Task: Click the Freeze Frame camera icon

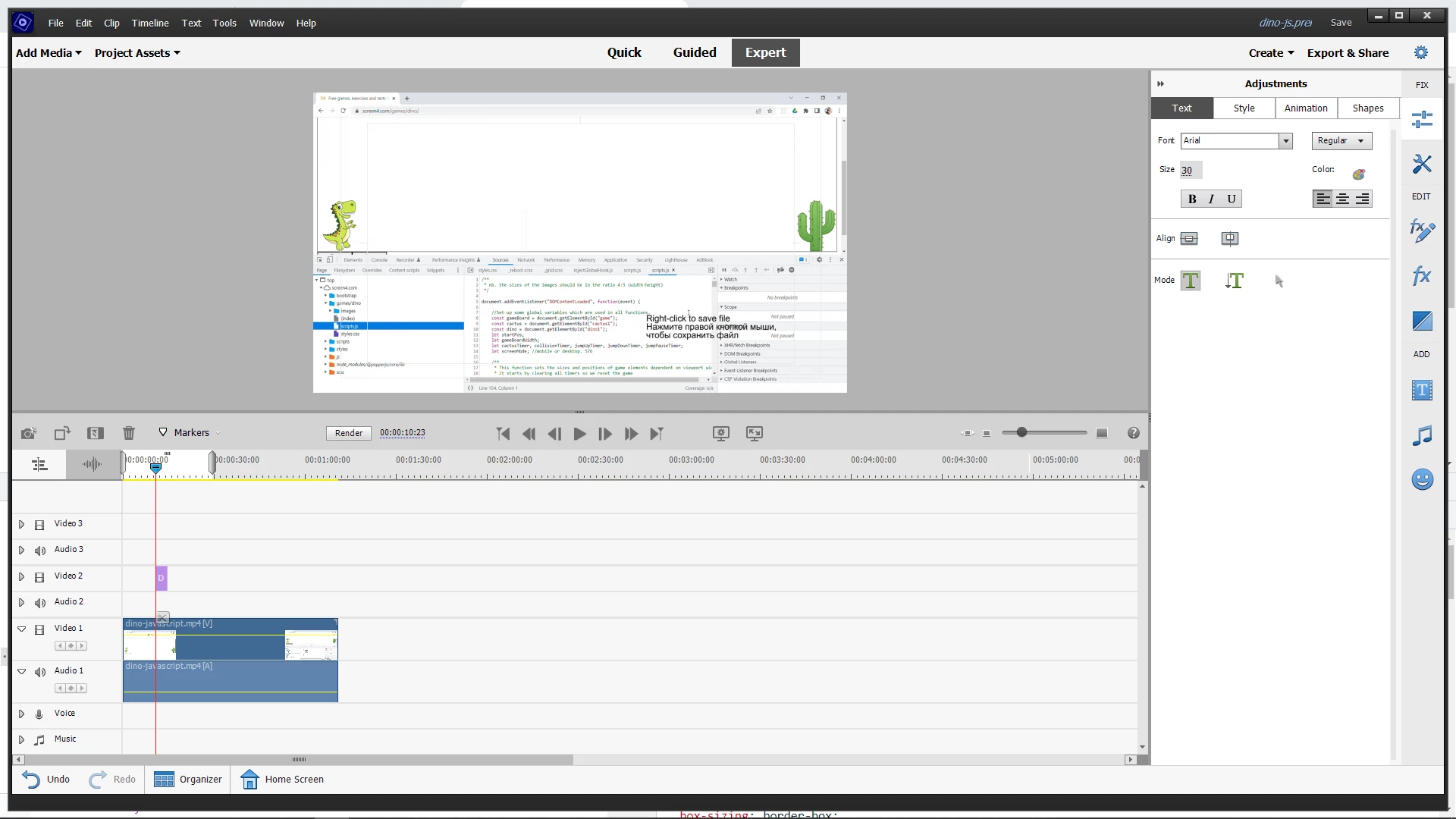Action: click(x=29, y=433)
